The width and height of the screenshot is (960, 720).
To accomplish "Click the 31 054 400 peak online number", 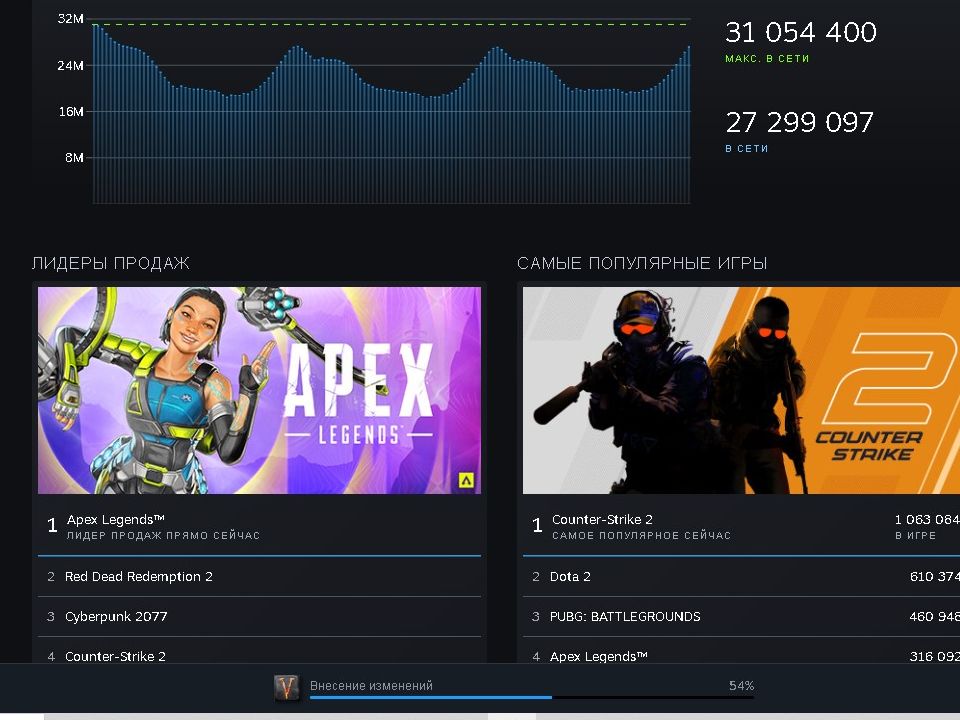I will click(800, 33).
